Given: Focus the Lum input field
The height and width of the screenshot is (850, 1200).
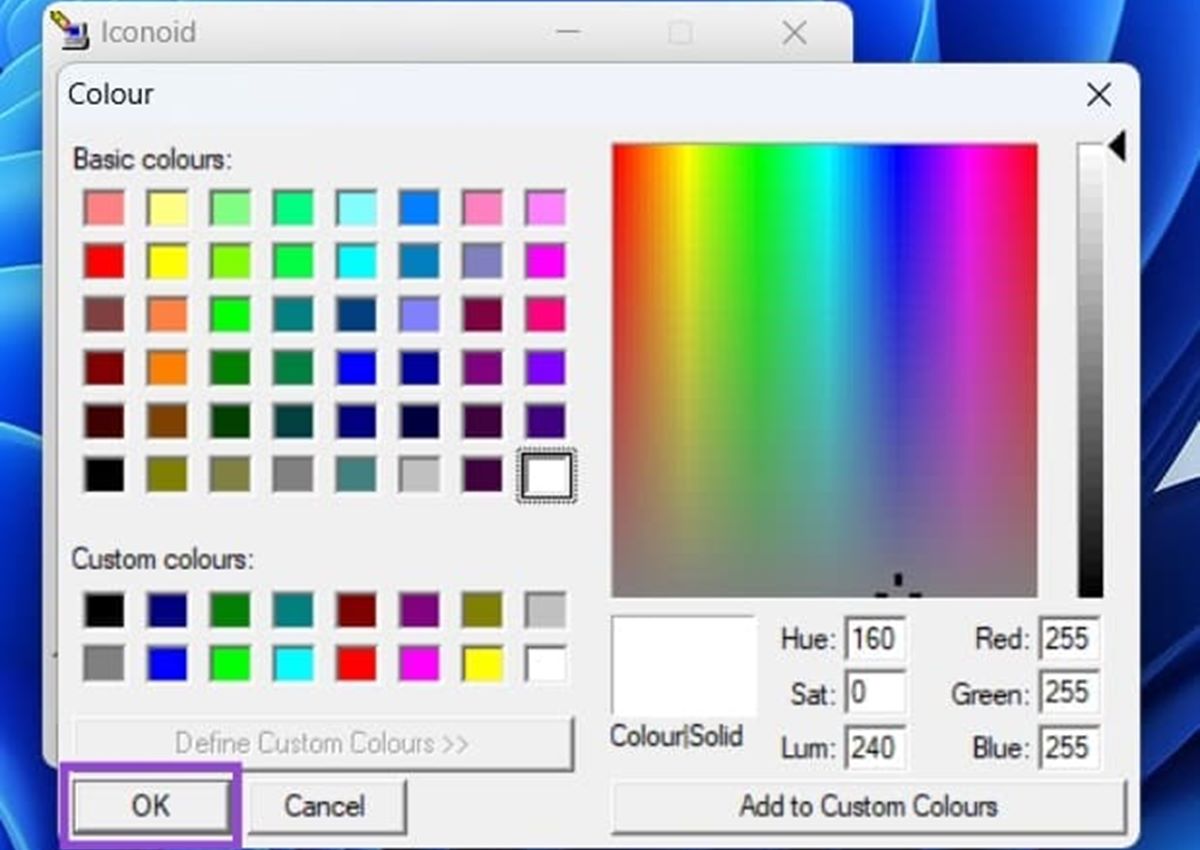Looking at the screenshot, I should [x=875, y=748].
